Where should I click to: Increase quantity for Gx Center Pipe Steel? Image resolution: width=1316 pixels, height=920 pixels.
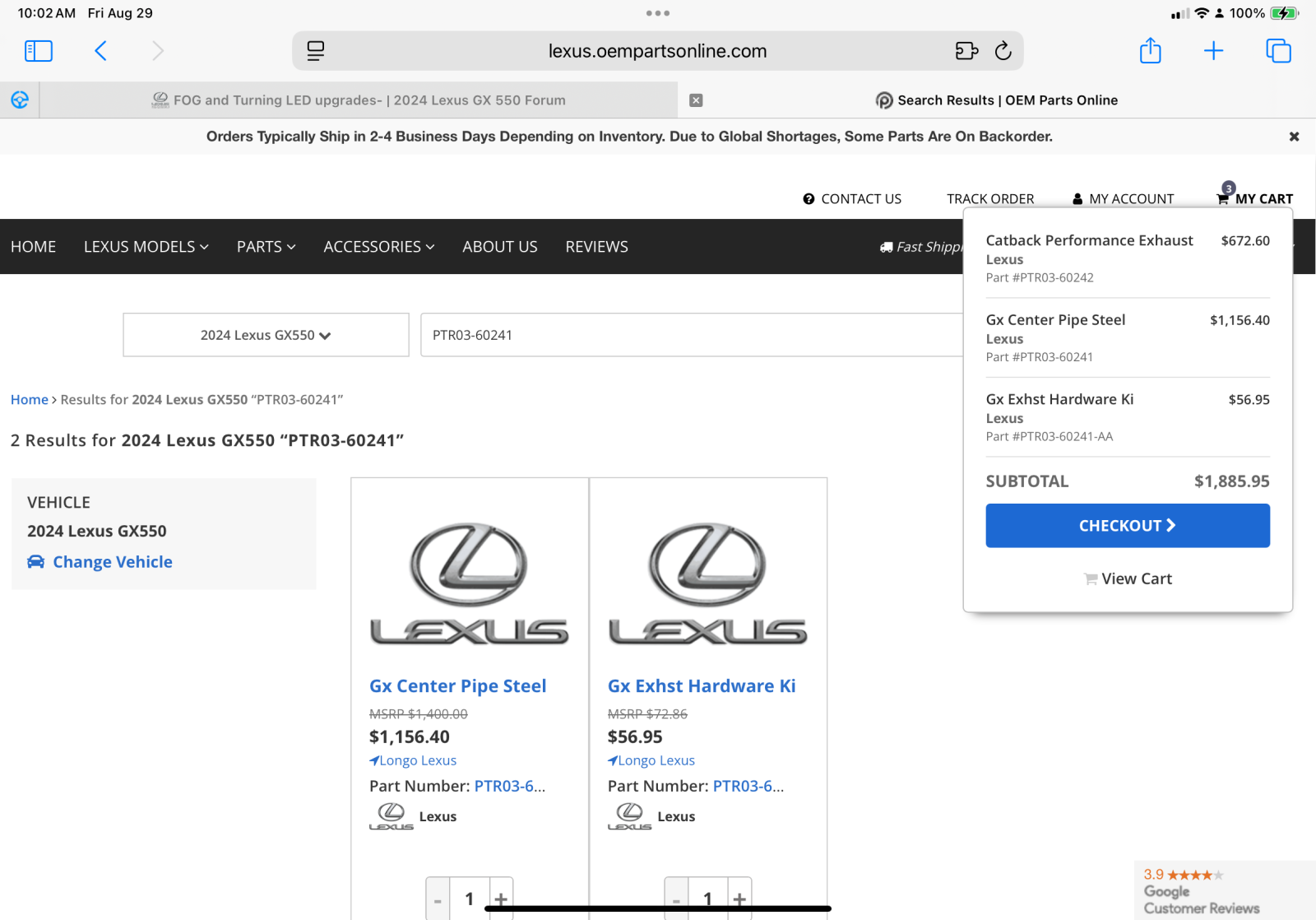pyautogui.click(x=501, y=899)
